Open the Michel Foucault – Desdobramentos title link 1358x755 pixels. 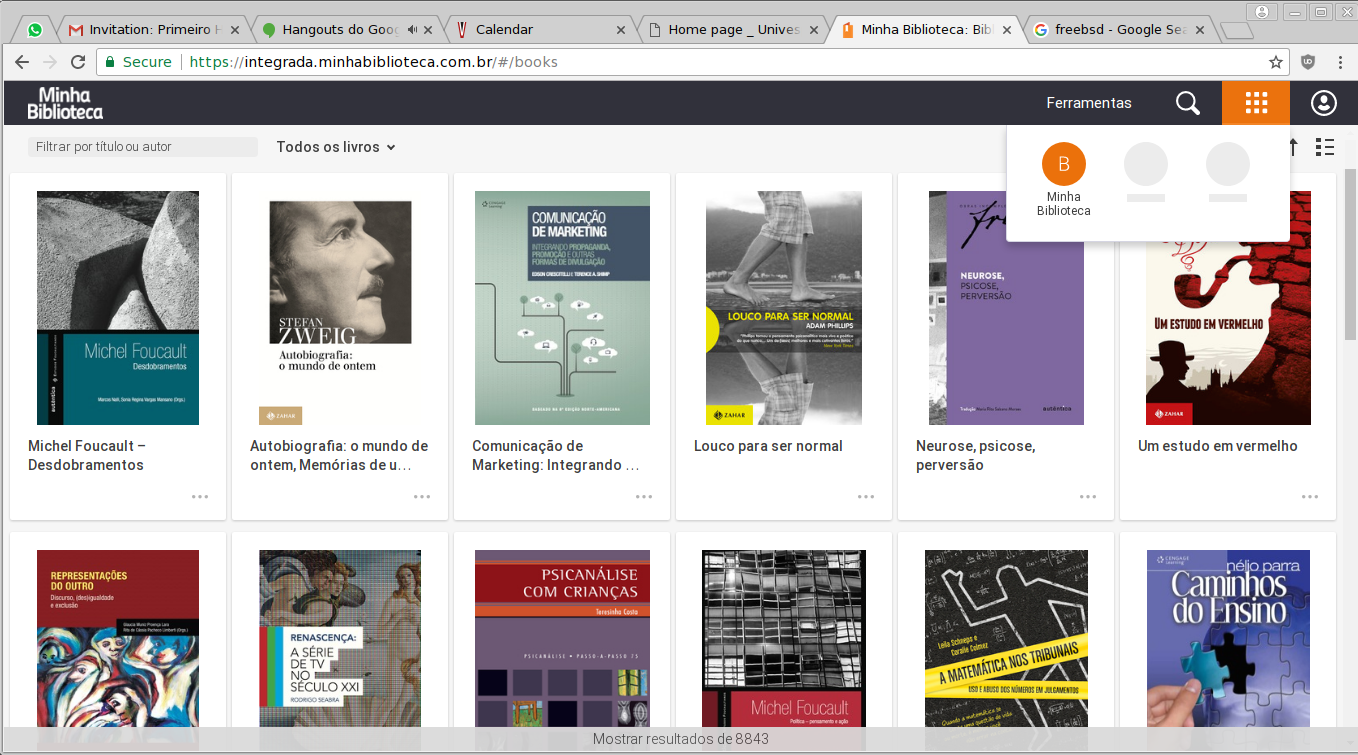[x=87, y=455]
